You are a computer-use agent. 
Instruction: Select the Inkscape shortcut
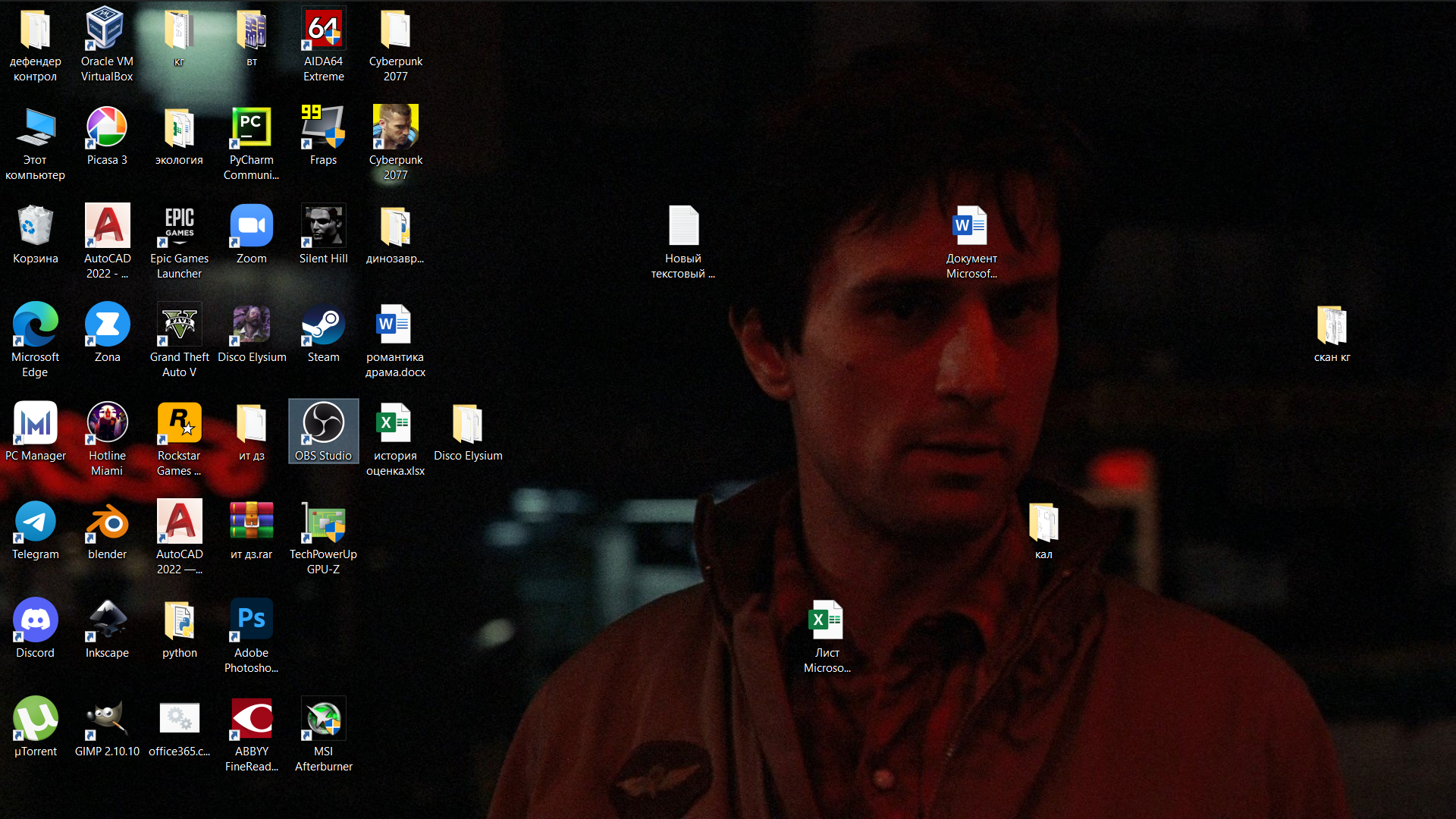pyautogui.click(x=107, y=628)
